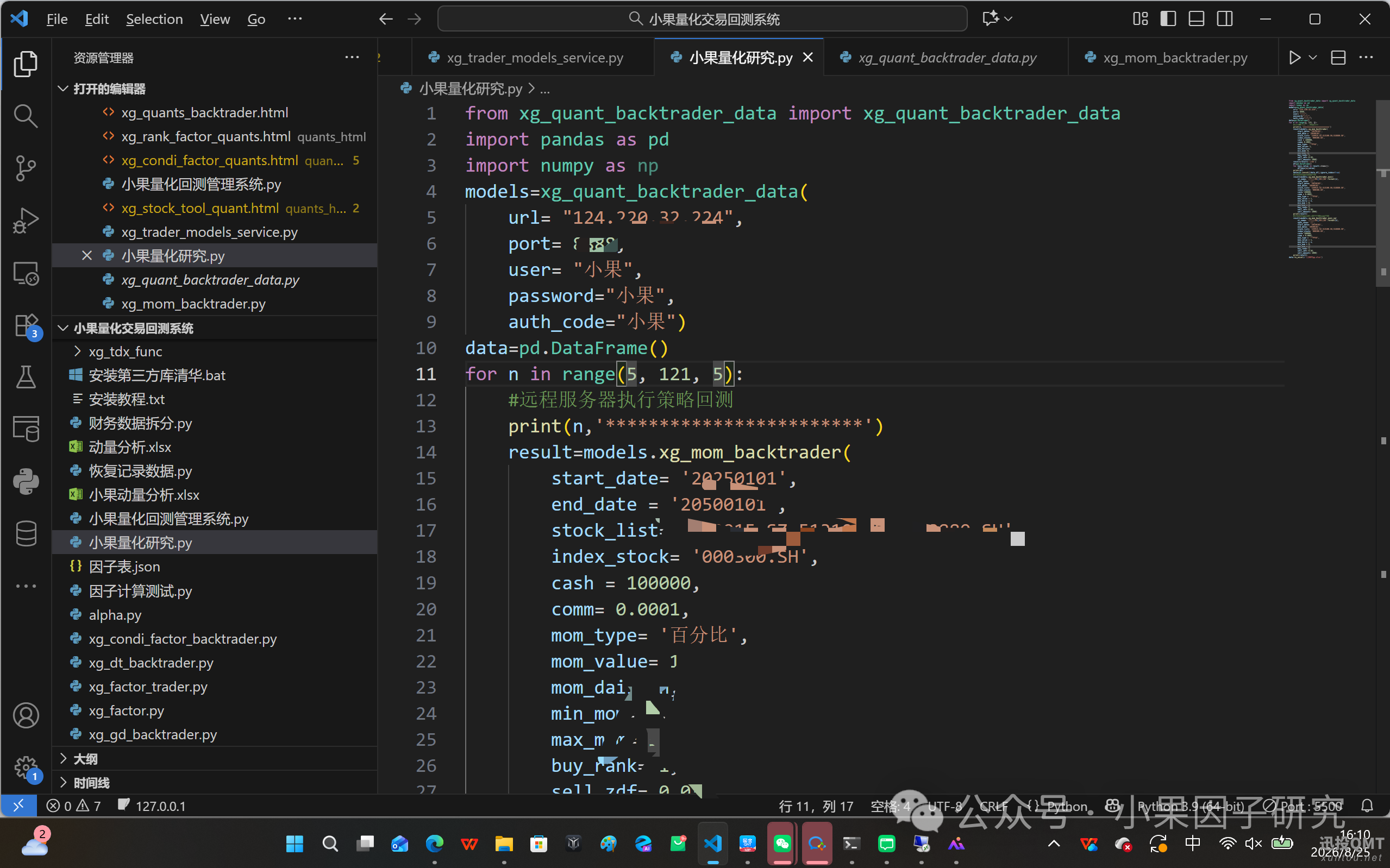Image resolution: width=1390 pixels, height=868 pixels.
Task: Open Explorer views and more actions menu
Action: coord(352,58)
